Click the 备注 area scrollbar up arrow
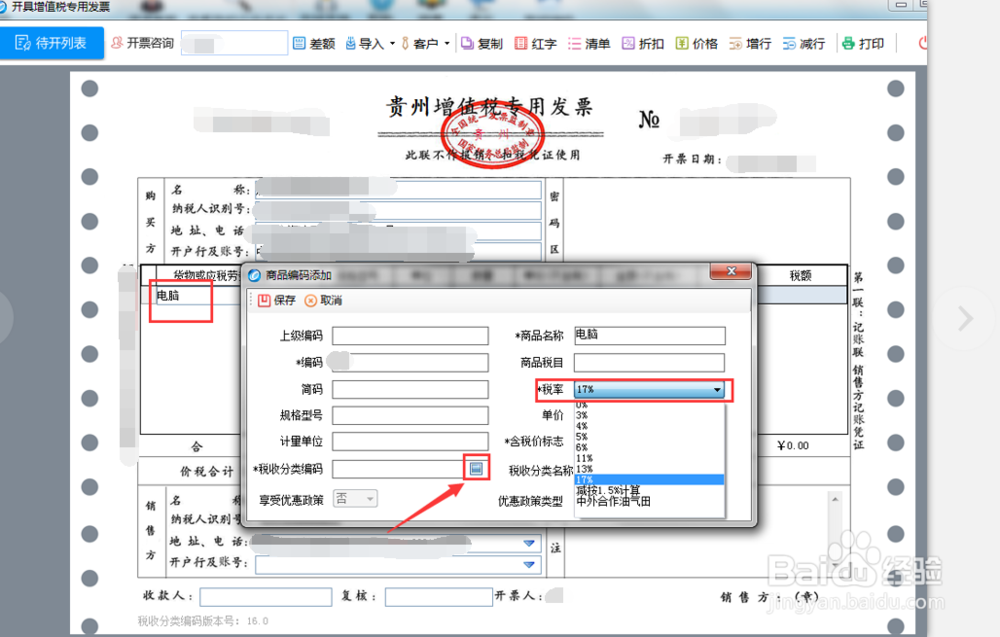The height and width of the screenshot is (637, 1000). (835, 499)
